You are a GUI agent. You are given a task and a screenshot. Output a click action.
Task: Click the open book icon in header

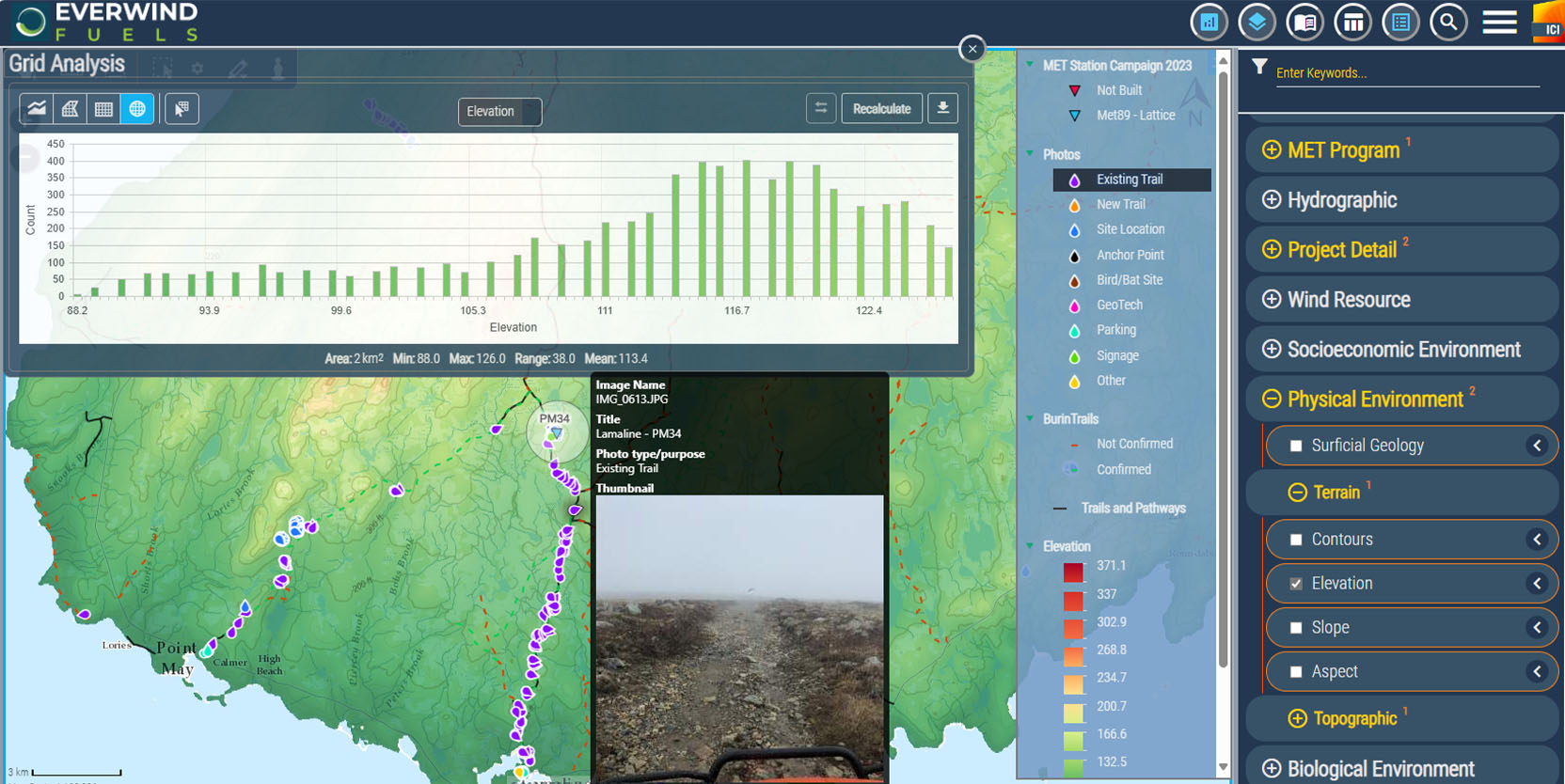tap(1304, 22)
